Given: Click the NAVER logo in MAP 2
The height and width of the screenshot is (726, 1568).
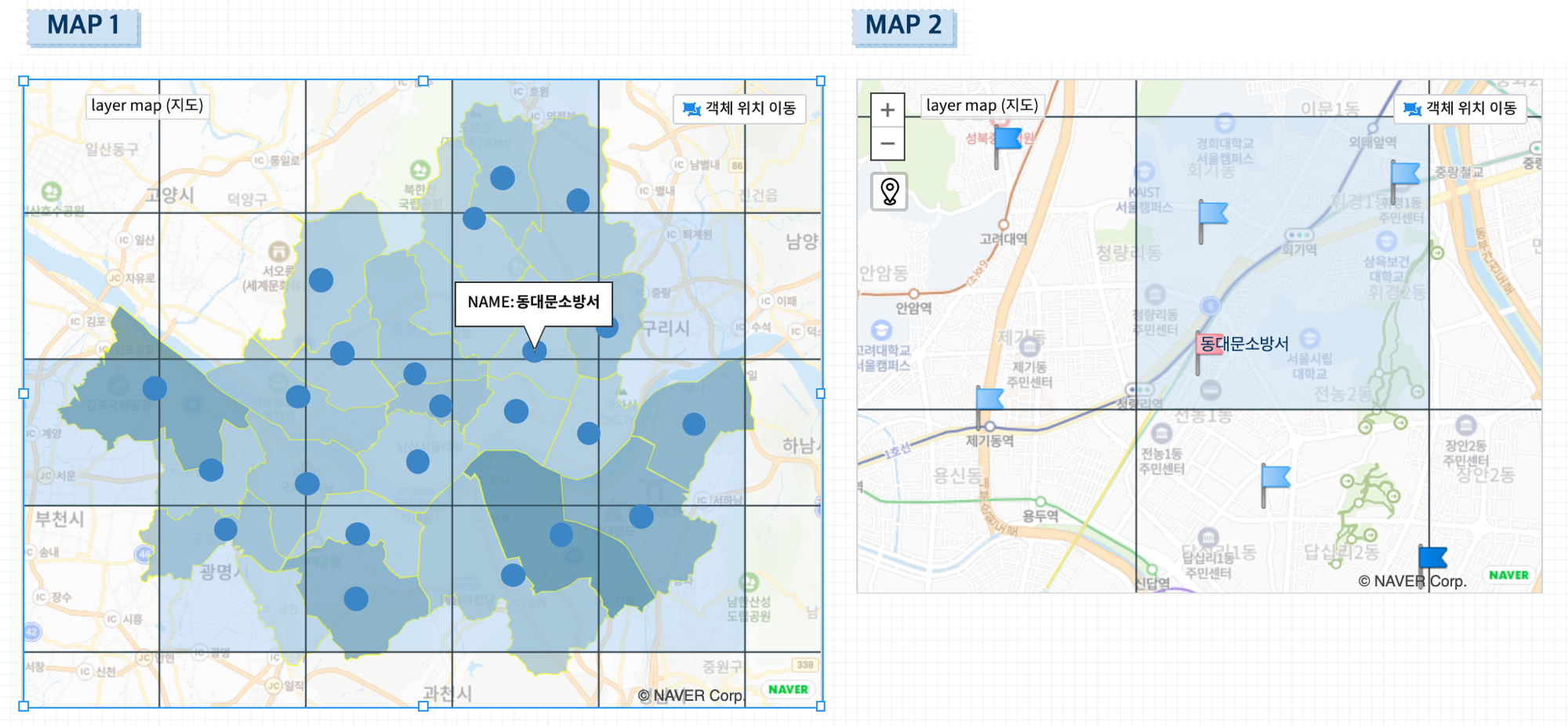Looking at the screenshot, I should (x=1508, y=575).
